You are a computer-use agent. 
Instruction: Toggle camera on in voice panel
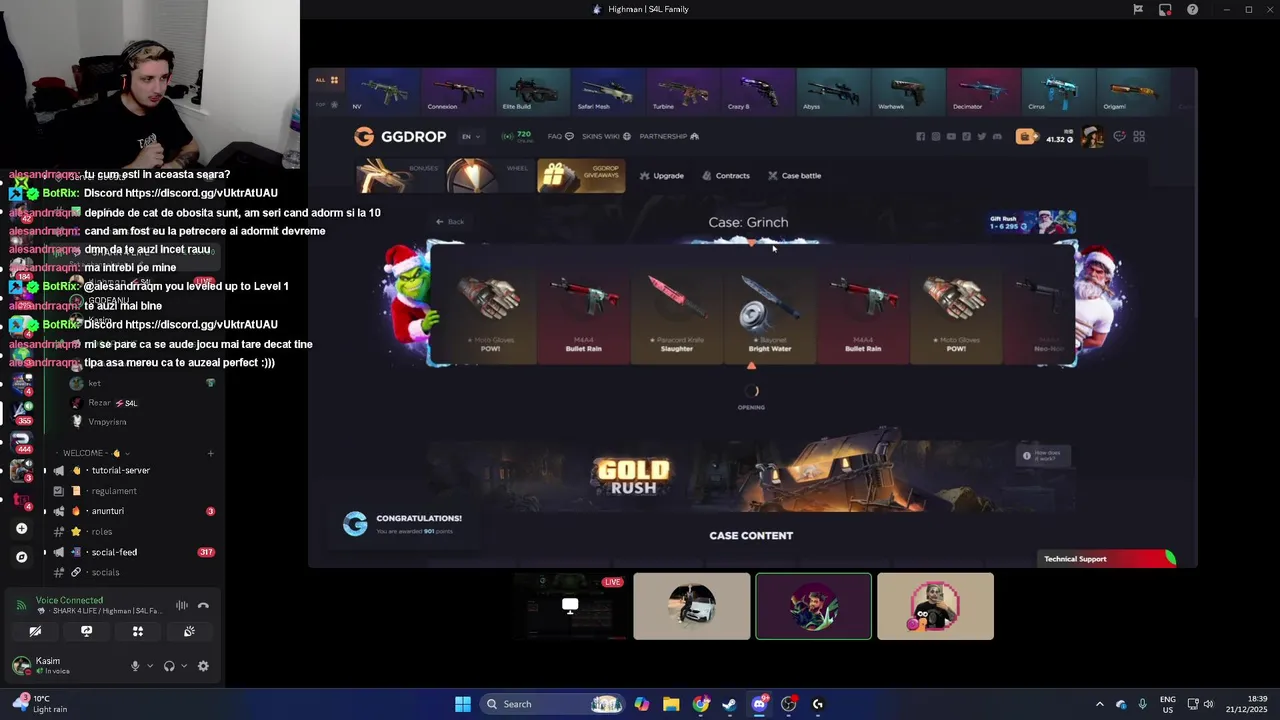(35, 631)
